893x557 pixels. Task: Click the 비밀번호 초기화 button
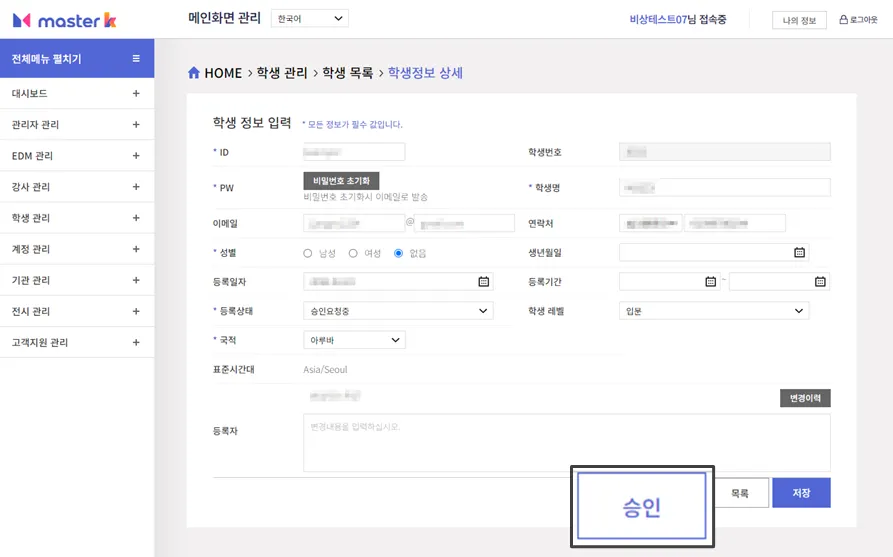tap(341, 181)
